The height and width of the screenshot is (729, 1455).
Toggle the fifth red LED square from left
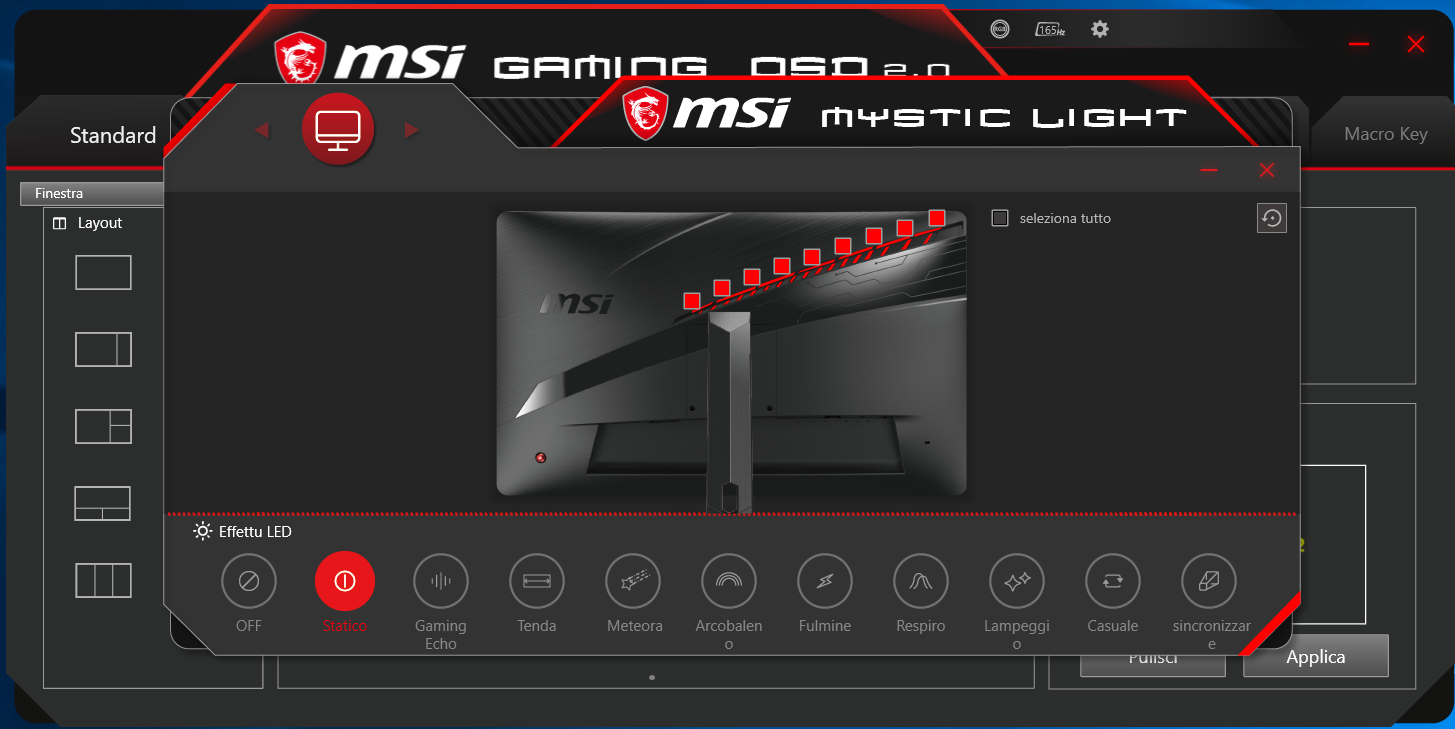812,257
